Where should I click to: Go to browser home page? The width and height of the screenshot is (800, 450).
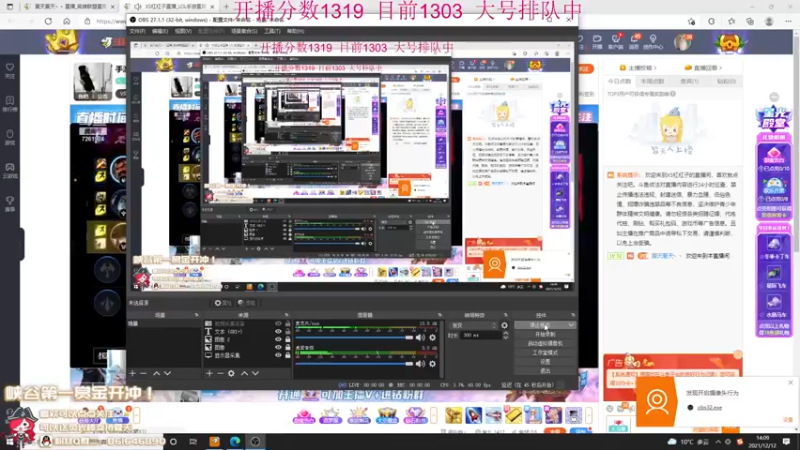click(x=67, y=21)
